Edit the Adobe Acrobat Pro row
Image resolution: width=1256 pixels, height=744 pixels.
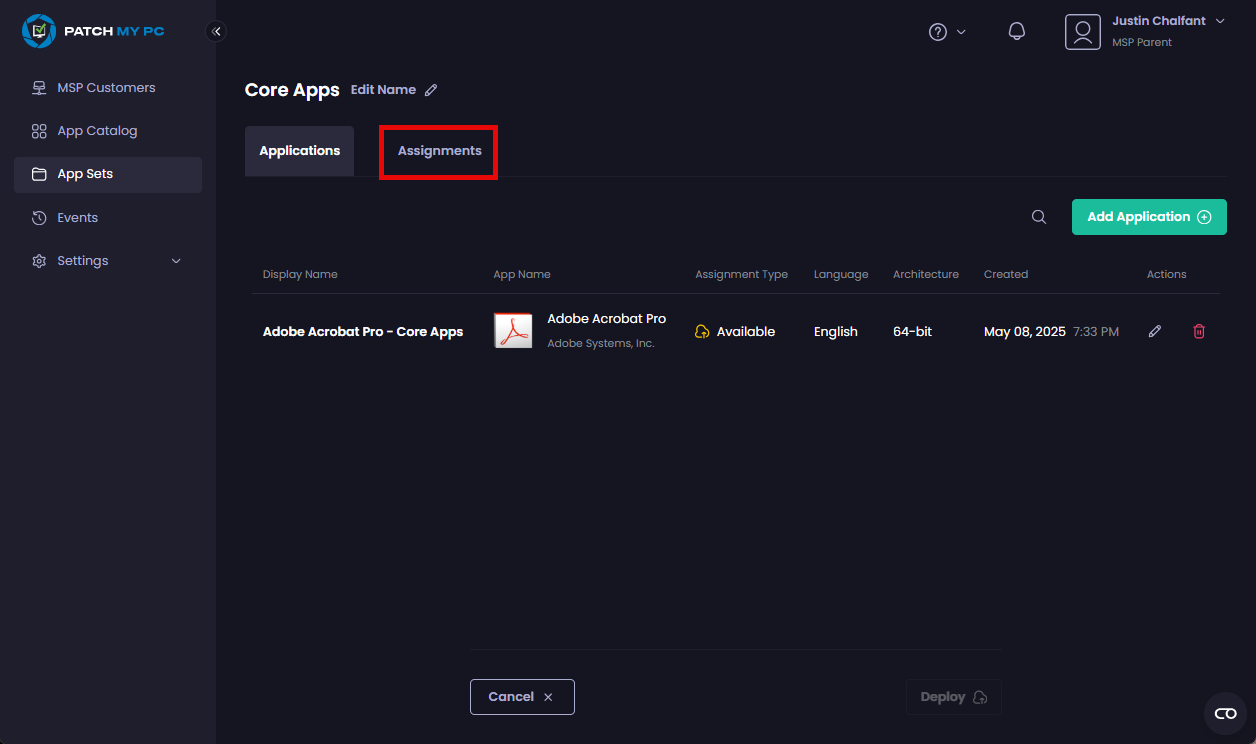tap(1155, 332)
